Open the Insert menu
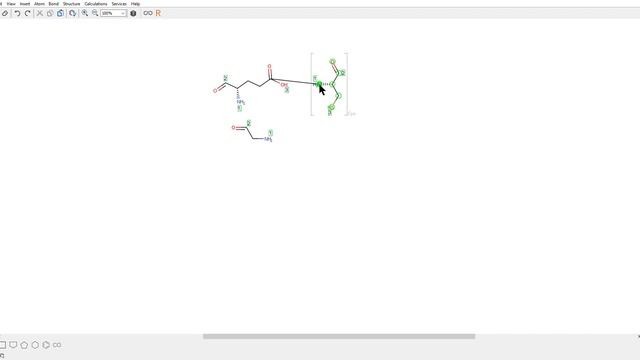 [25, 4]
